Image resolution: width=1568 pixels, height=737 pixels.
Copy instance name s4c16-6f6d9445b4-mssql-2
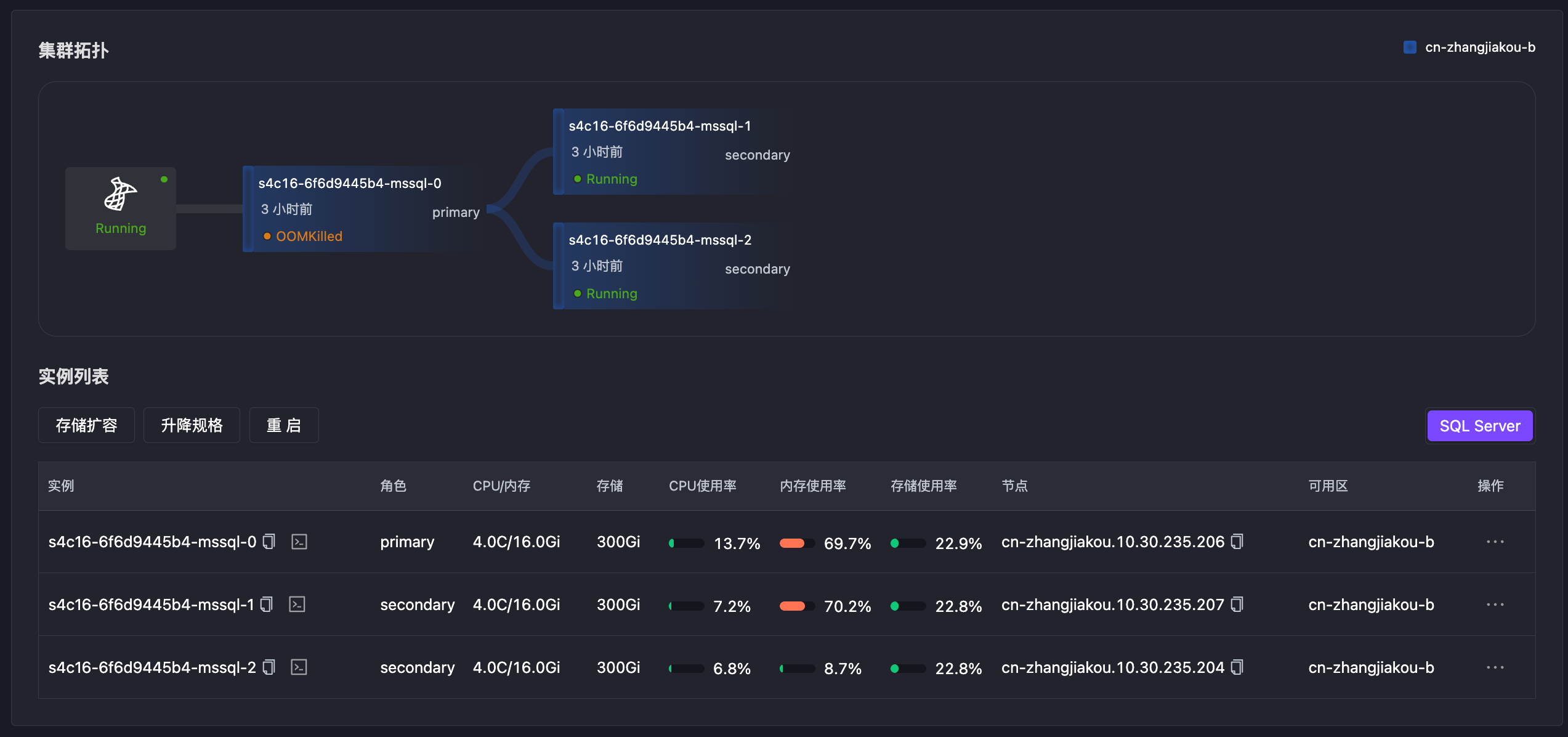tap(269, 667)
